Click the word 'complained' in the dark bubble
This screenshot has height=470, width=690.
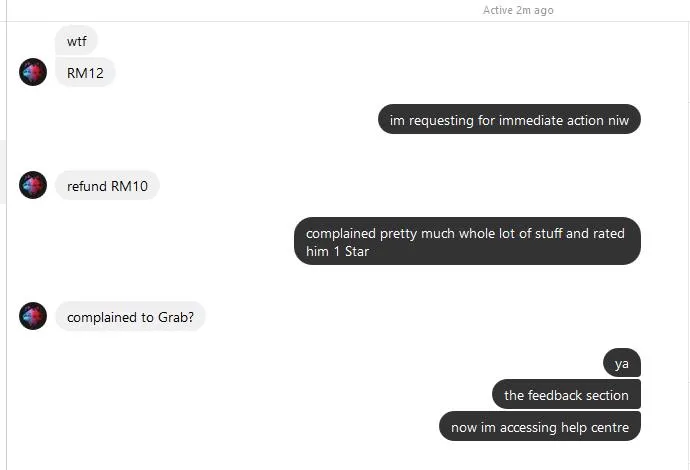pyautogui.click(x=341, y=233)
